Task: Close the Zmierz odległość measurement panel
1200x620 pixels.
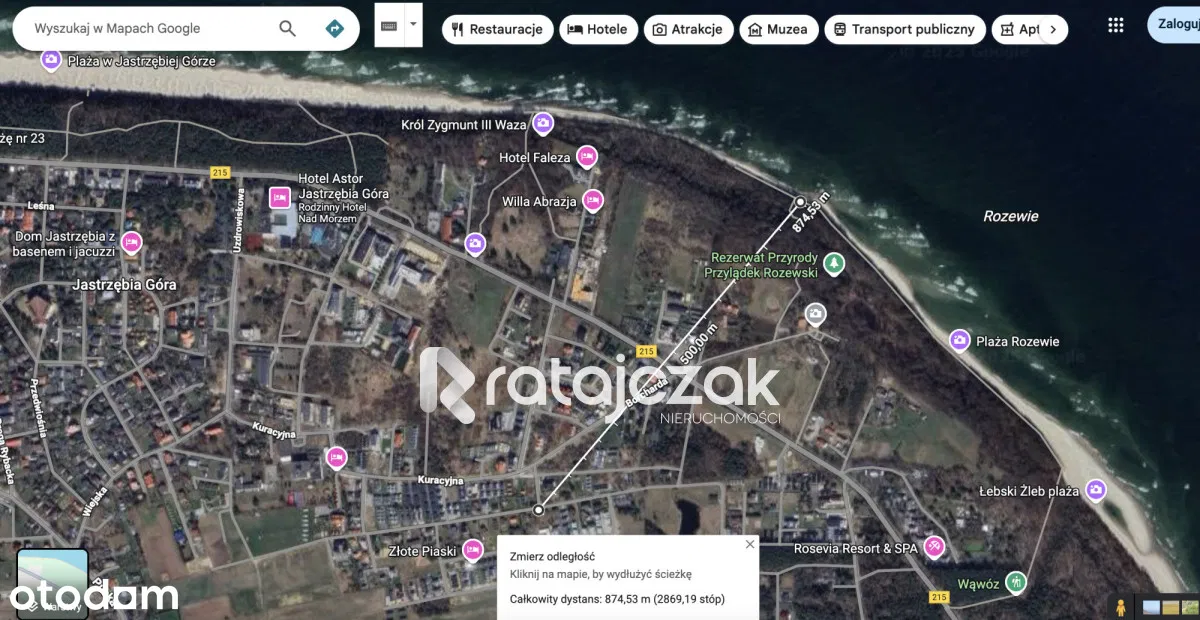Action: [750, 545]
